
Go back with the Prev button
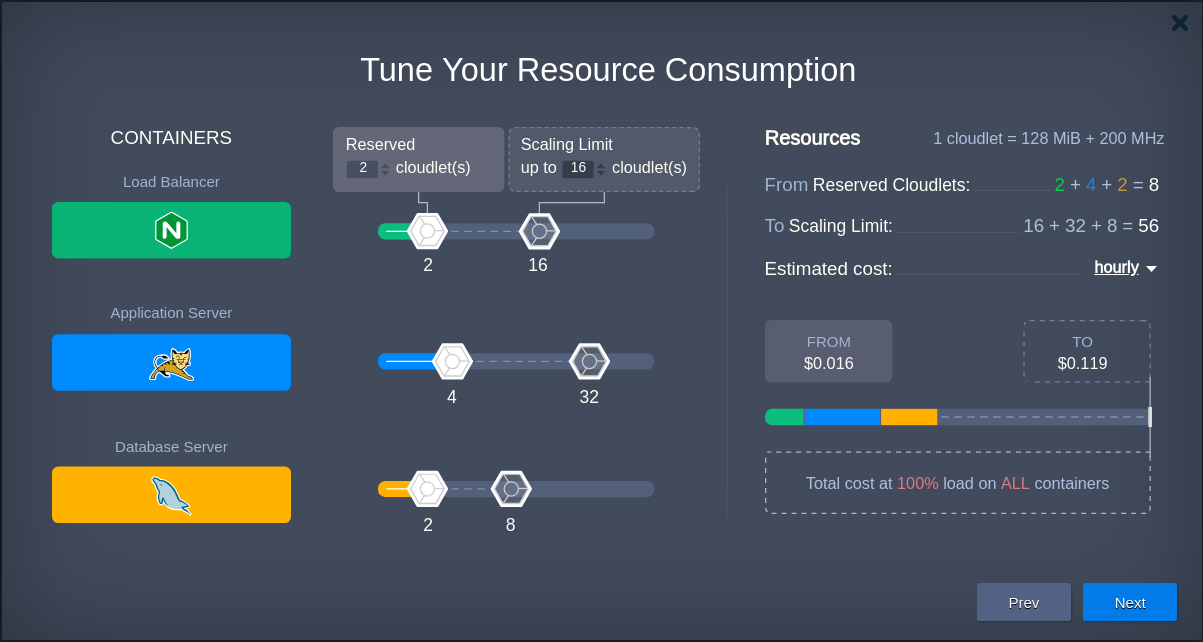pyautogui.click(x=1023, y=602)
